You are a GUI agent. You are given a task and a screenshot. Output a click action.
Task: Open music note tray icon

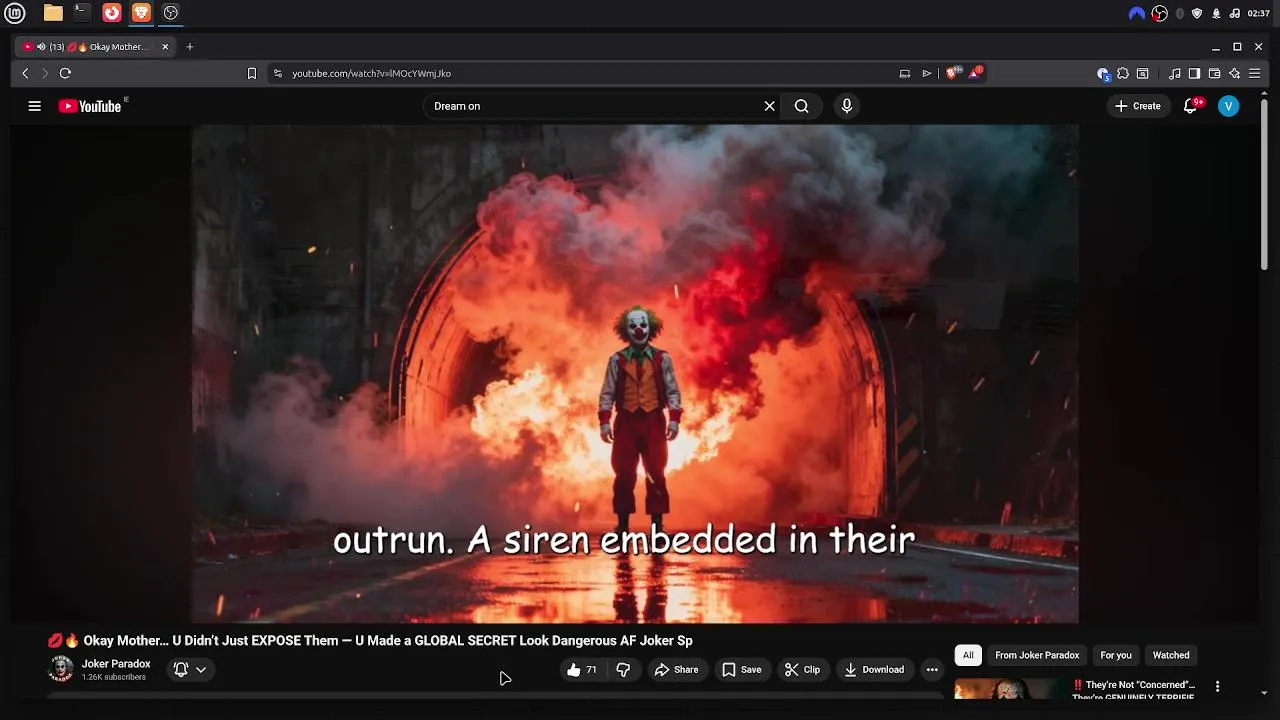pyautogui.click(x=1235, y=13)
